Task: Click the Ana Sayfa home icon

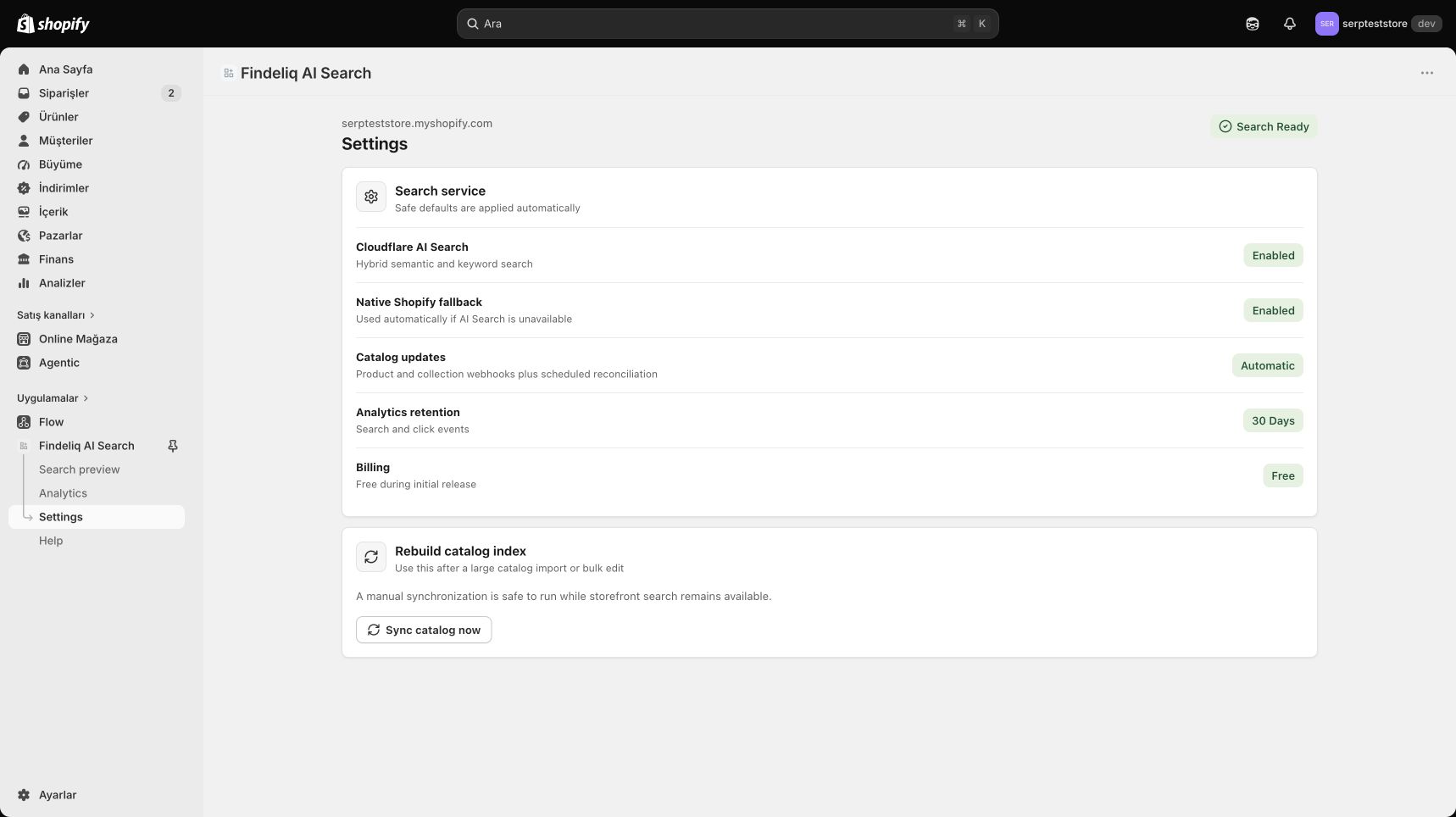Action: tap(24, 69)
